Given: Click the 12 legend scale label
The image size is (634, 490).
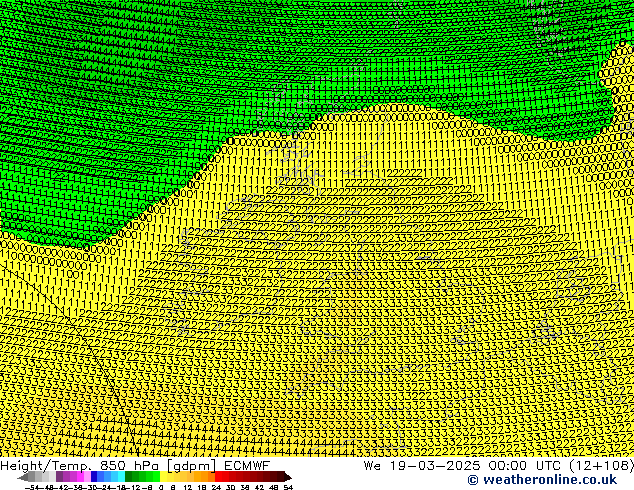Looking at the screenshot, I should [188, 487].
